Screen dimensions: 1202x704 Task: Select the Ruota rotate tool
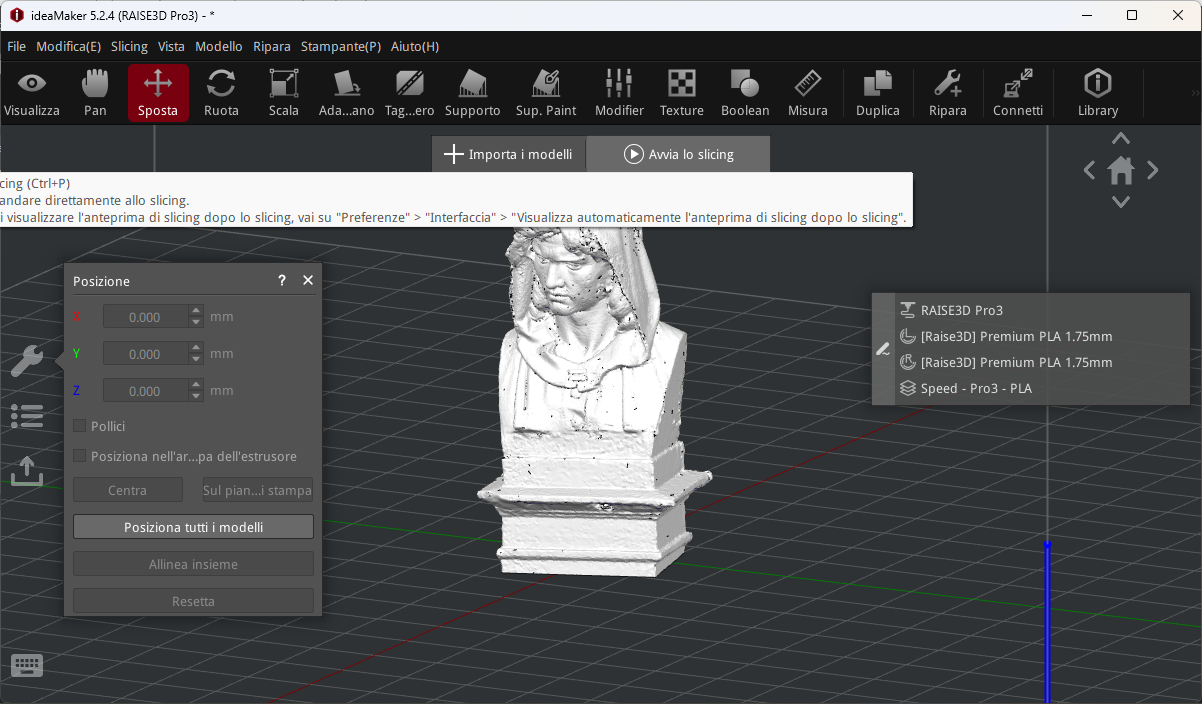[x=221, y=93]
